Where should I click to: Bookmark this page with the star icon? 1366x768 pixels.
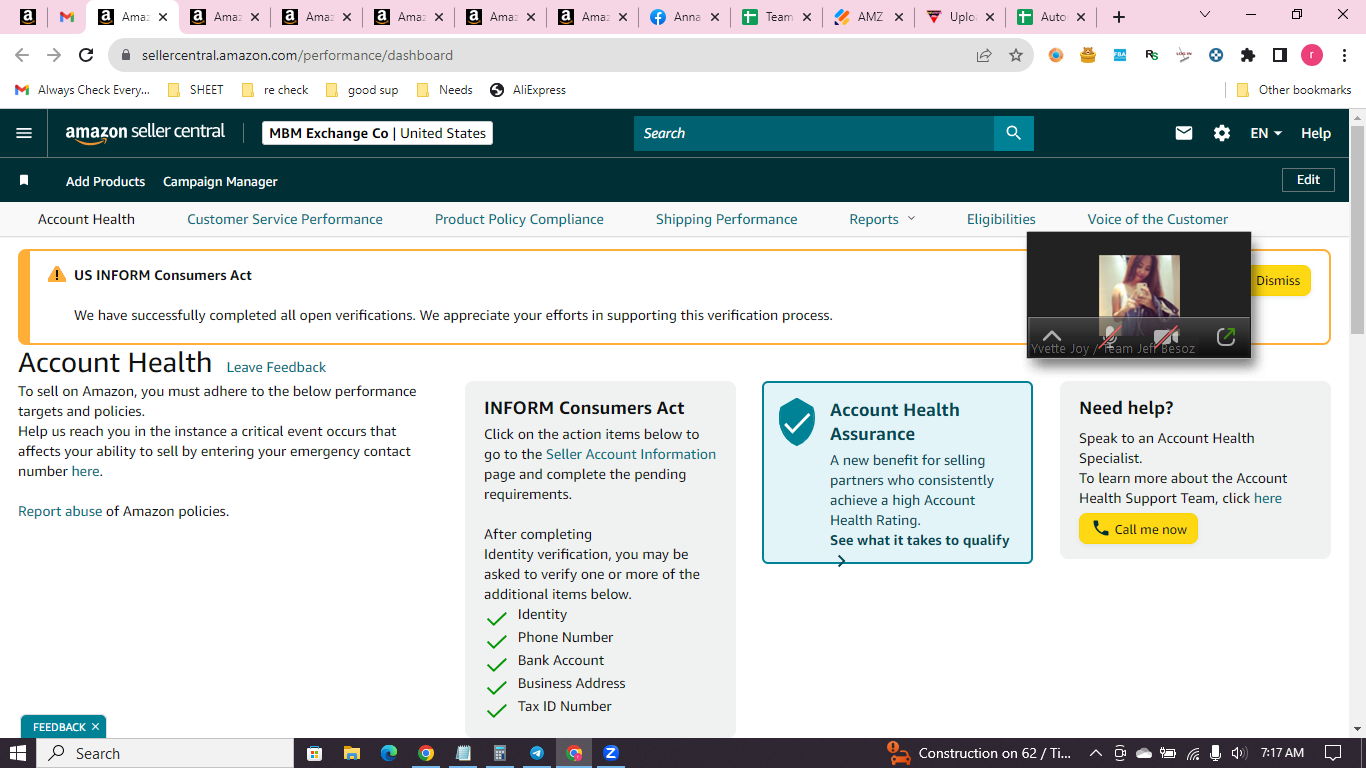(1016, 55)
